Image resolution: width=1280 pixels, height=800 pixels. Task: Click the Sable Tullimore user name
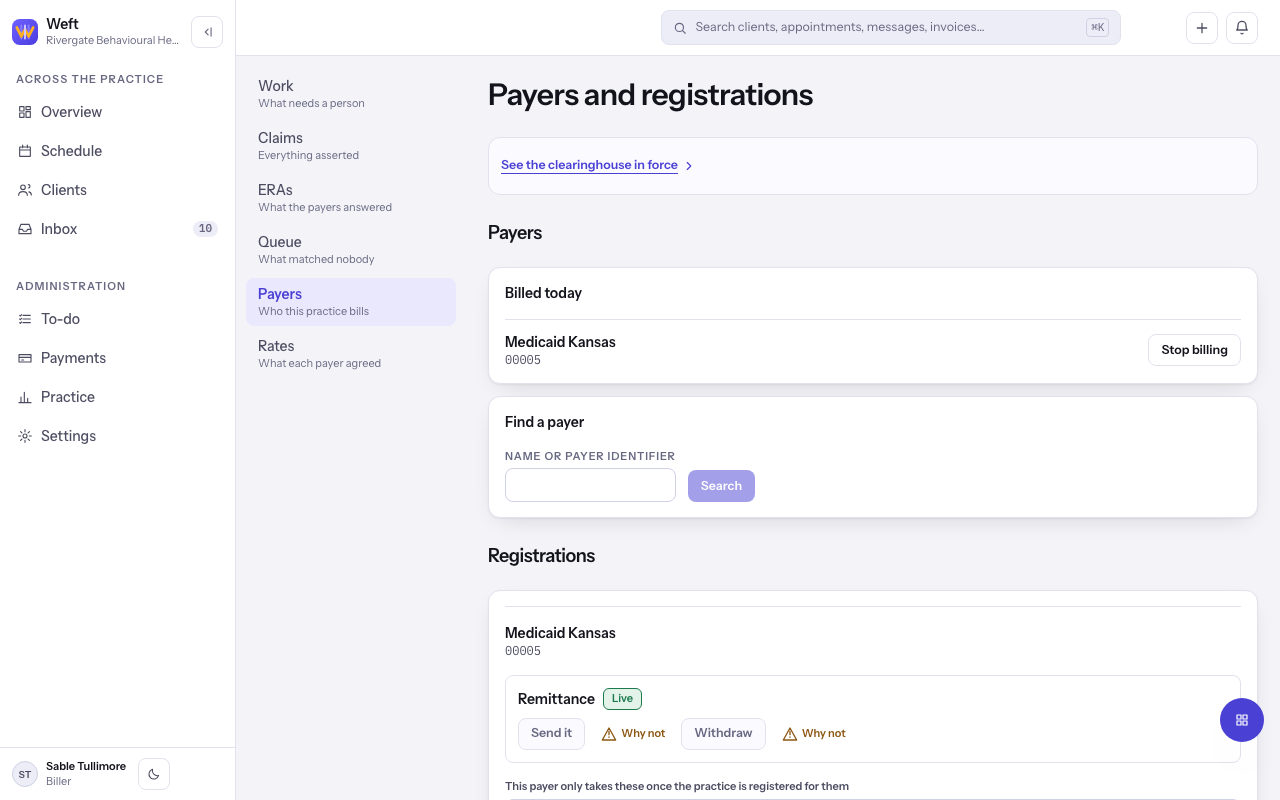86,766
